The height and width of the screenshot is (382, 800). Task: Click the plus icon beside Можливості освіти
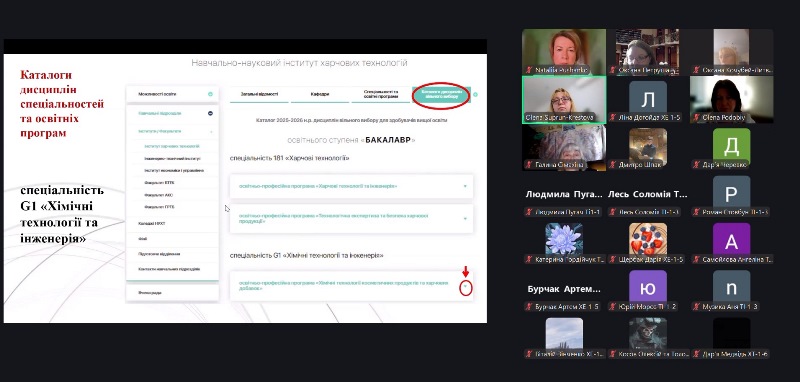210,94
